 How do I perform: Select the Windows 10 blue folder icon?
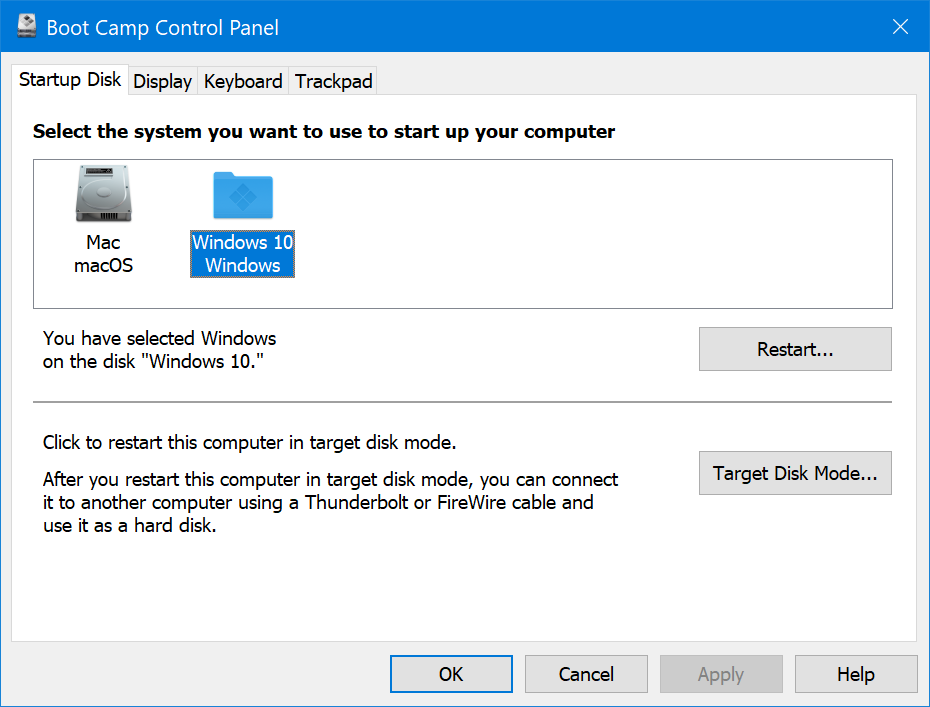[x=242, y=195]
